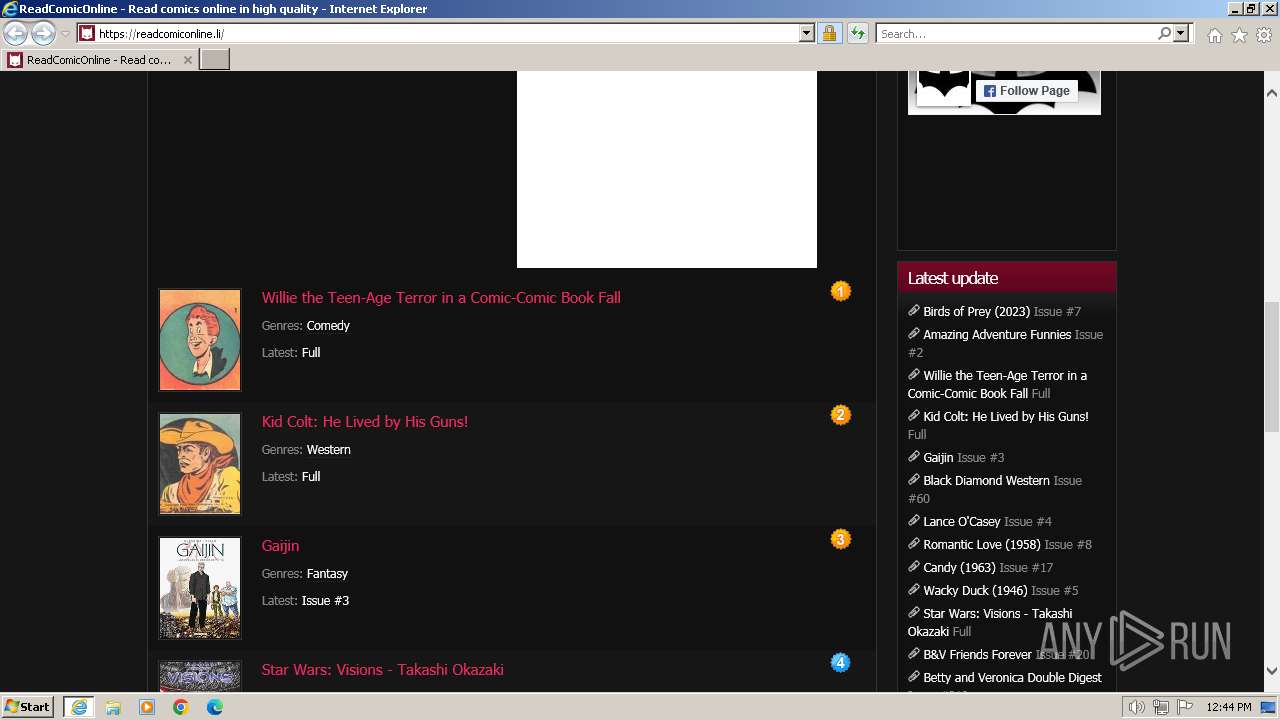Expand the address bar autocomplete dropdown
The width and height of the screenshot is (1280, 720).
pyautogui.click(x=807, y=33)
